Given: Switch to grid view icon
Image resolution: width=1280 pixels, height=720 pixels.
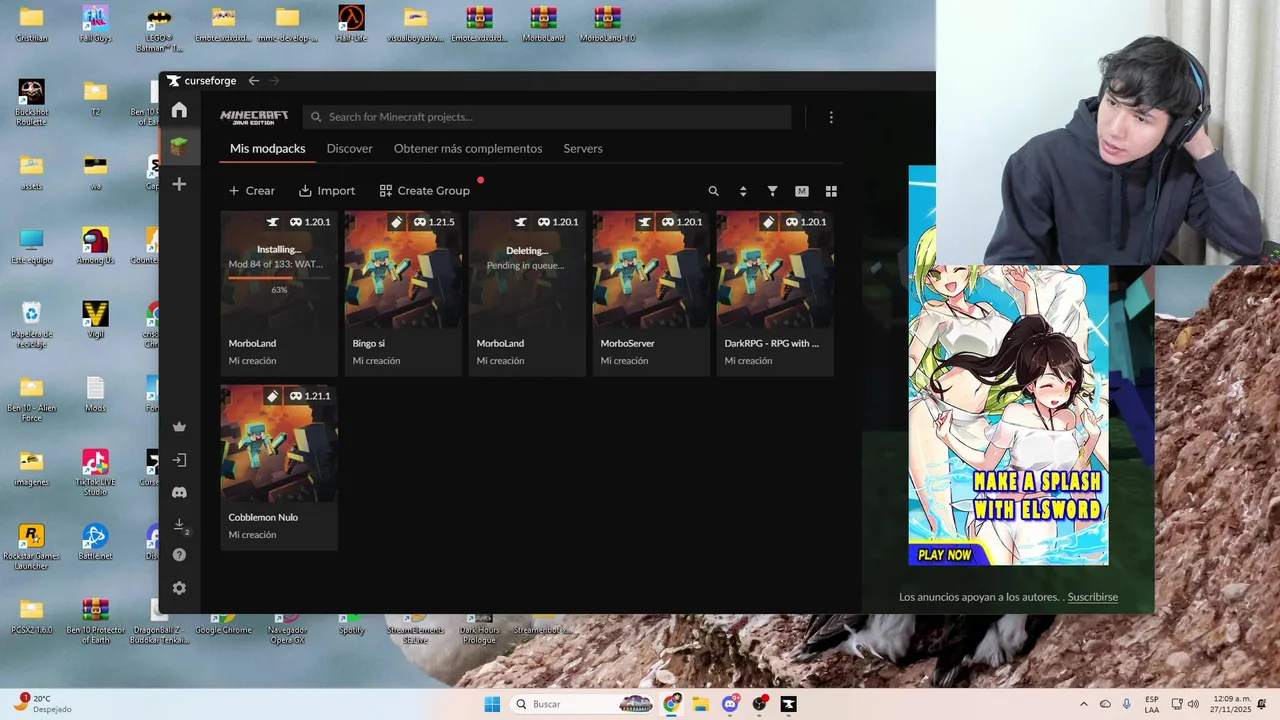Looking at the screenshot, I should click(831, 191).
